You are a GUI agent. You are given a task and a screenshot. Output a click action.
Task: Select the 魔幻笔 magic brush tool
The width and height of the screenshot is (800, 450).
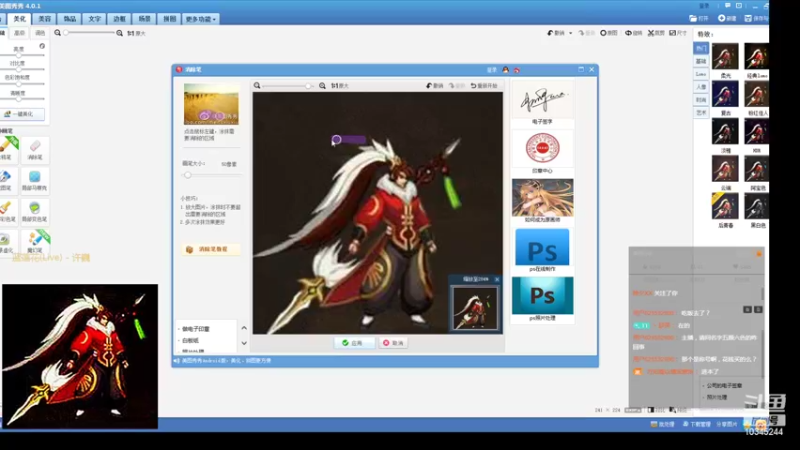[35, 241]
